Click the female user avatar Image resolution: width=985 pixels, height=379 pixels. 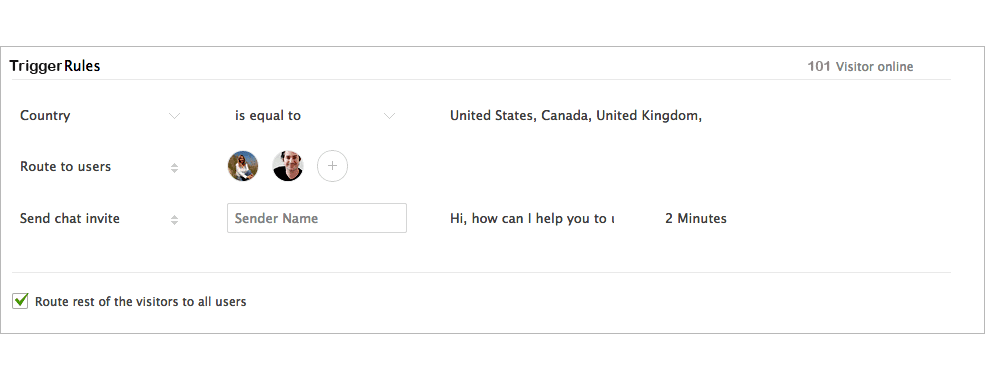[242, 166]
